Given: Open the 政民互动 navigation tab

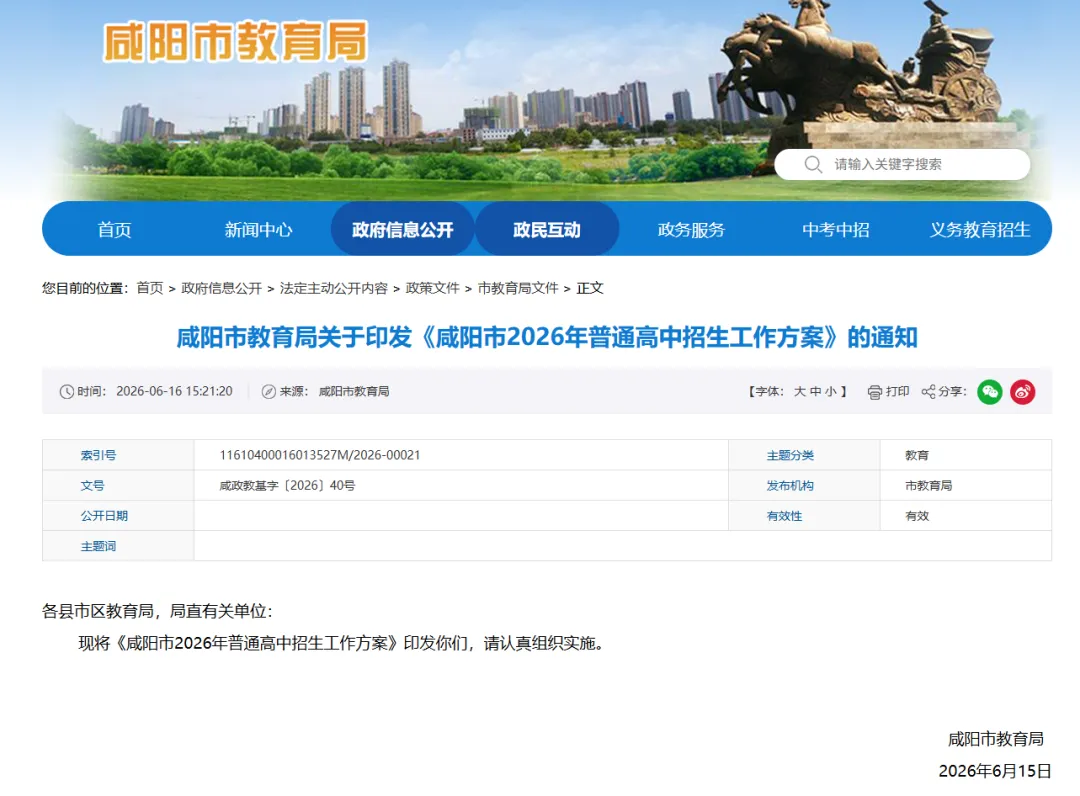Looking at the screenshot, I should (547, 229).
